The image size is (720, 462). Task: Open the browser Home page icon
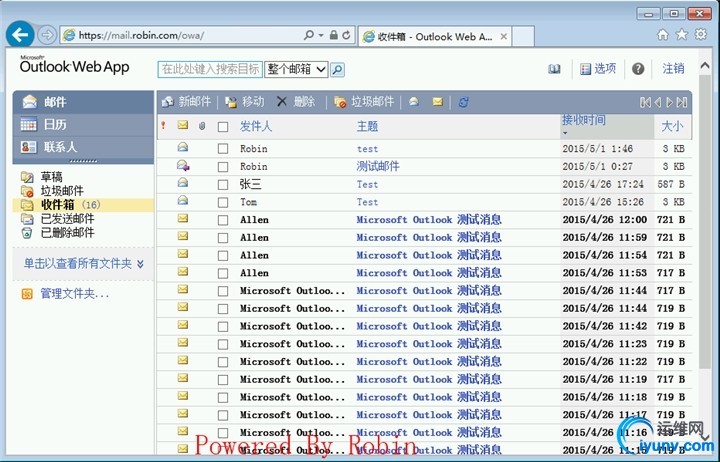(x=663, y=34)
